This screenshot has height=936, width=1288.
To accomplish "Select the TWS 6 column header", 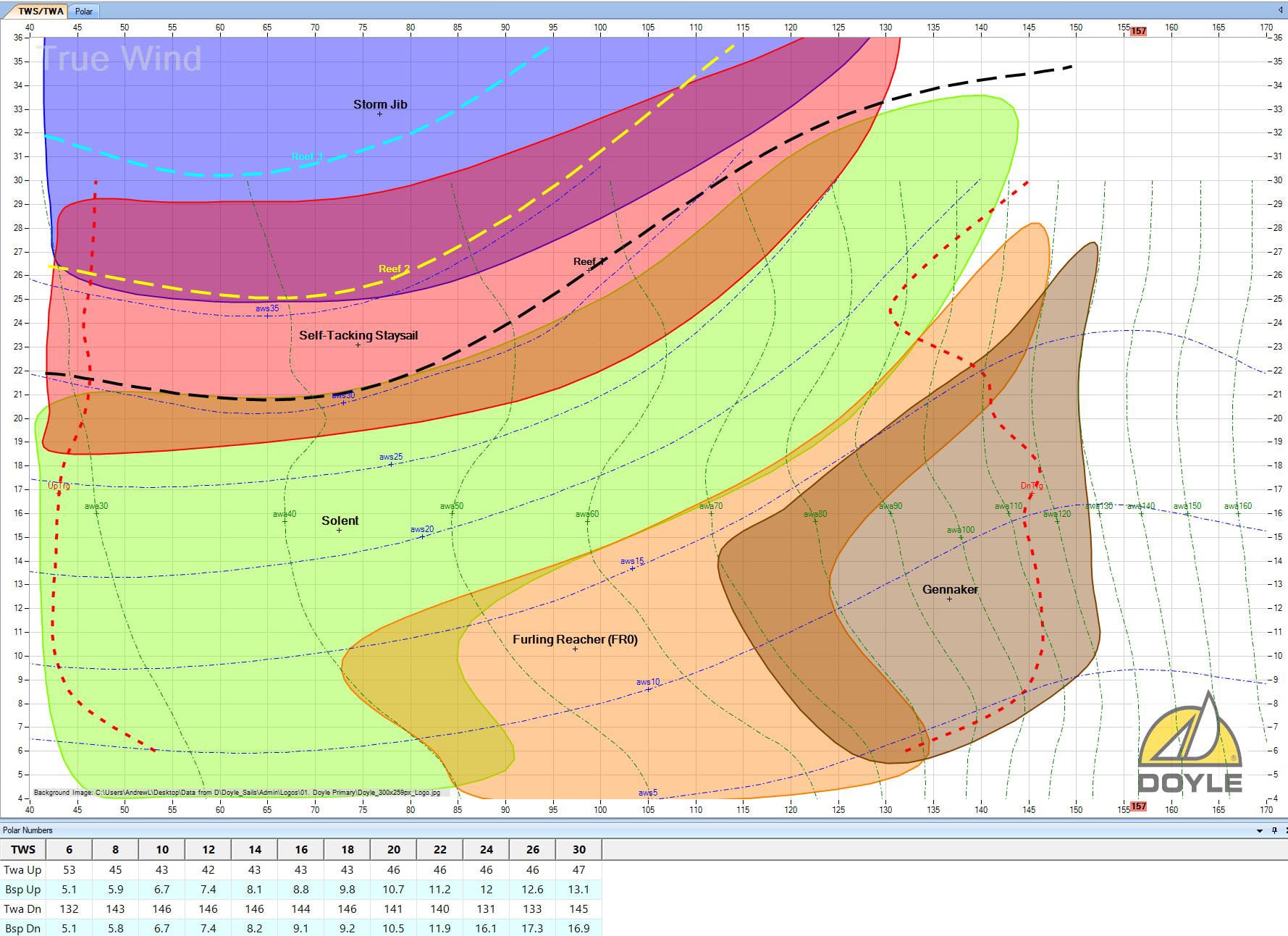I will pos(70,850).
